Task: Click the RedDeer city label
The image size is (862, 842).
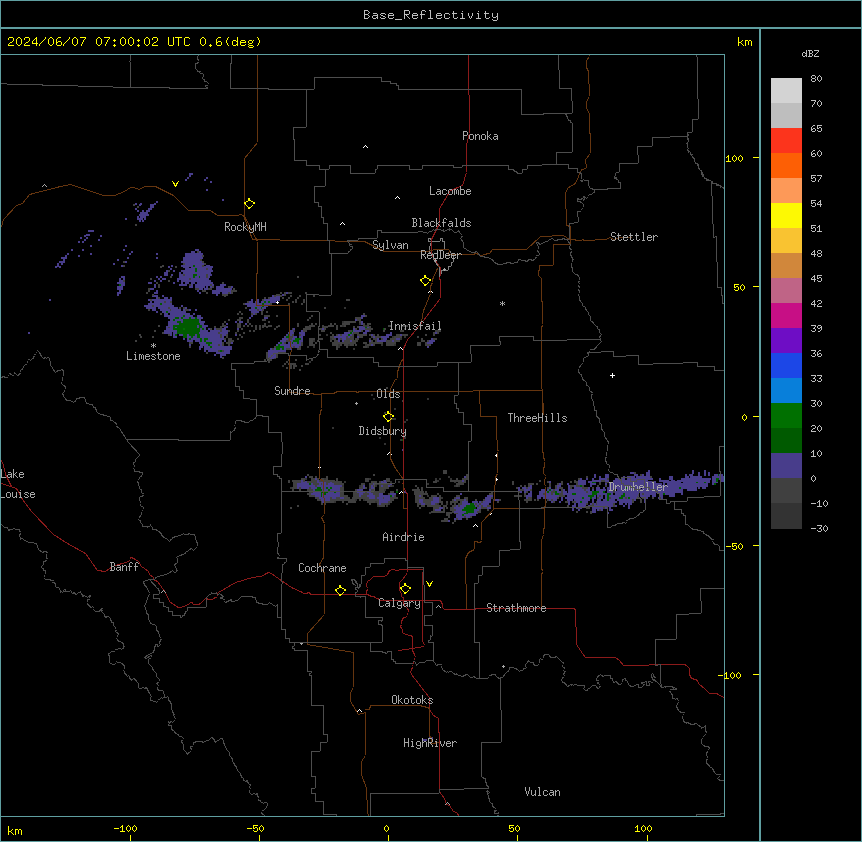Action: (x=440, y=255)
